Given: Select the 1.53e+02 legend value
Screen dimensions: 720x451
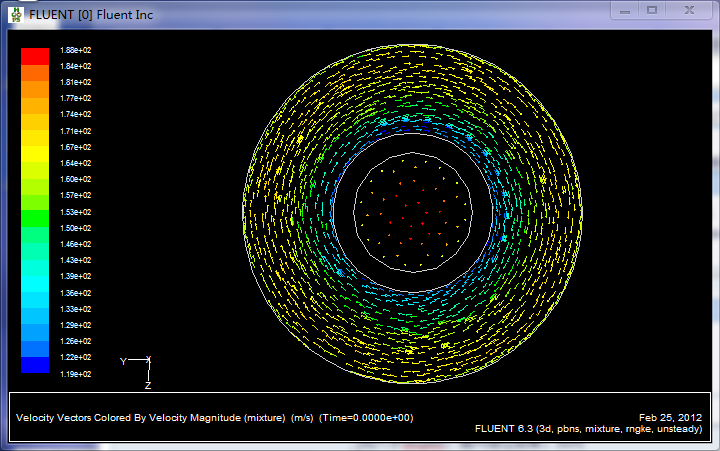Looking at the screenshot, I should pos(76,212).
